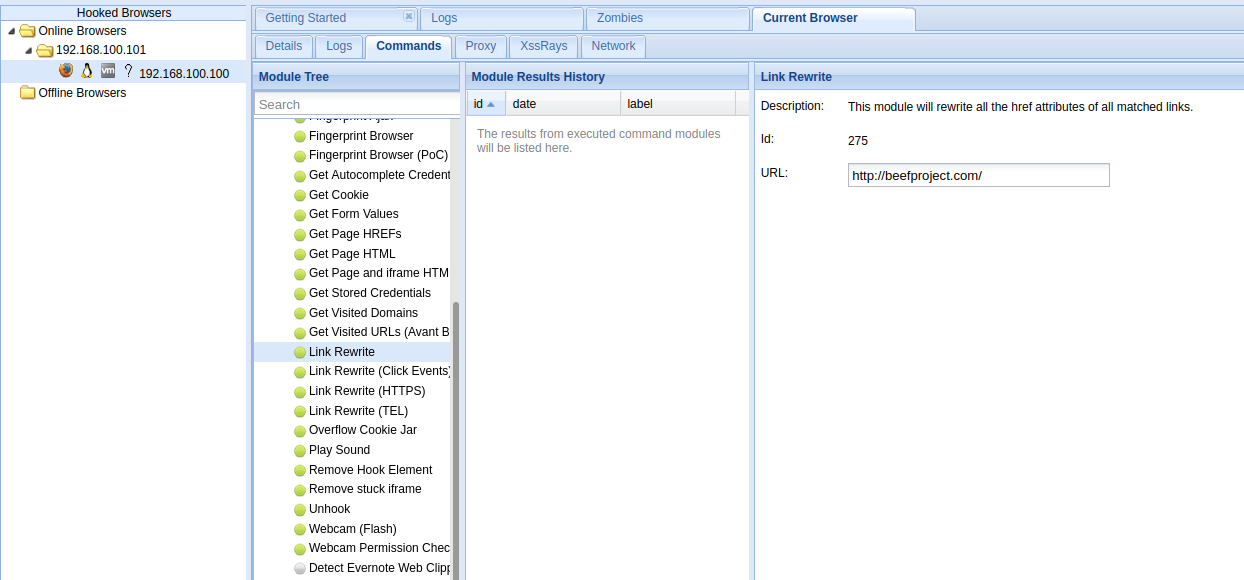Click the Online Browsers folder icon
Screen dimensions: 1244x580
(x=28, y=31)
